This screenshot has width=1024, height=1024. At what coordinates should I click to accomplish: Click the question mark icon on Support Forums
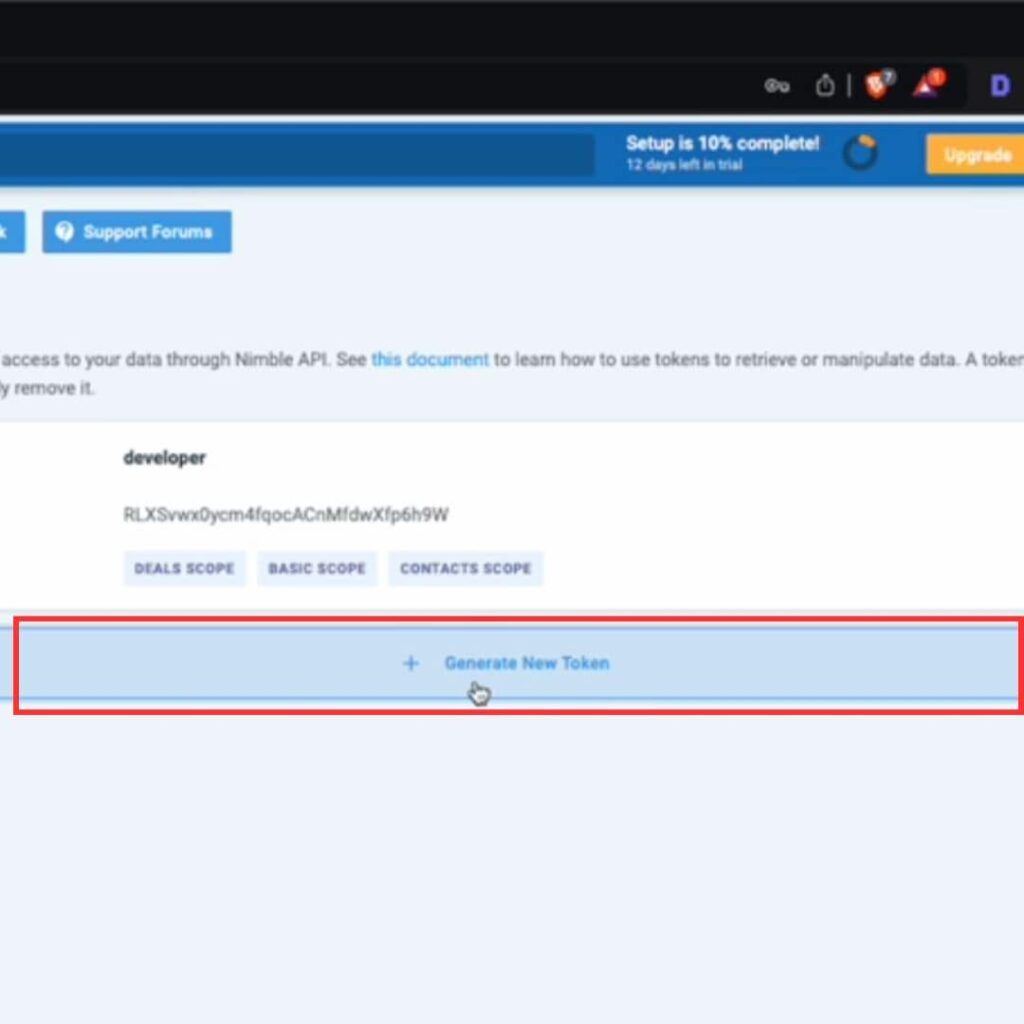coord(65,232)
